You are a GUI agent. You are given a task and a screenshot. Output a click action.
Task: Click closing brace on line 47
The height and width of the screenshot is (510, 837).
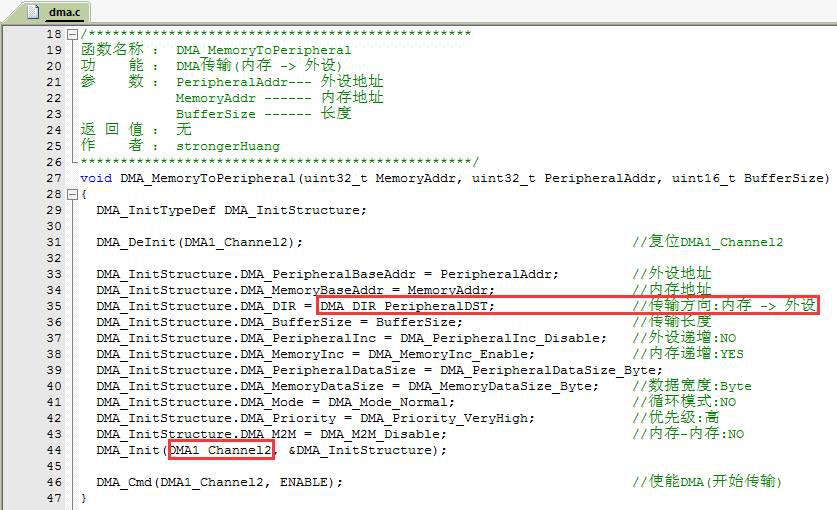[x=83, y=498]
